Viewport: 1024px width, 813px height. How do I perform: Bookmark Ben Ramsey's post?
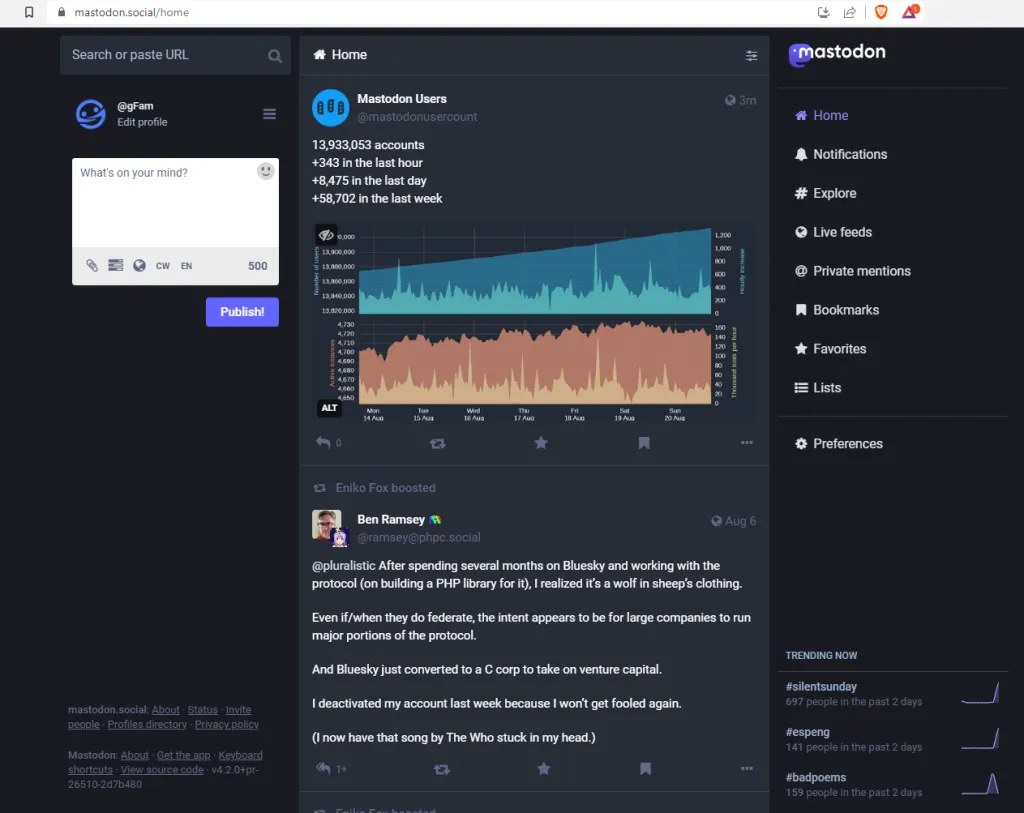click(645, 769)
